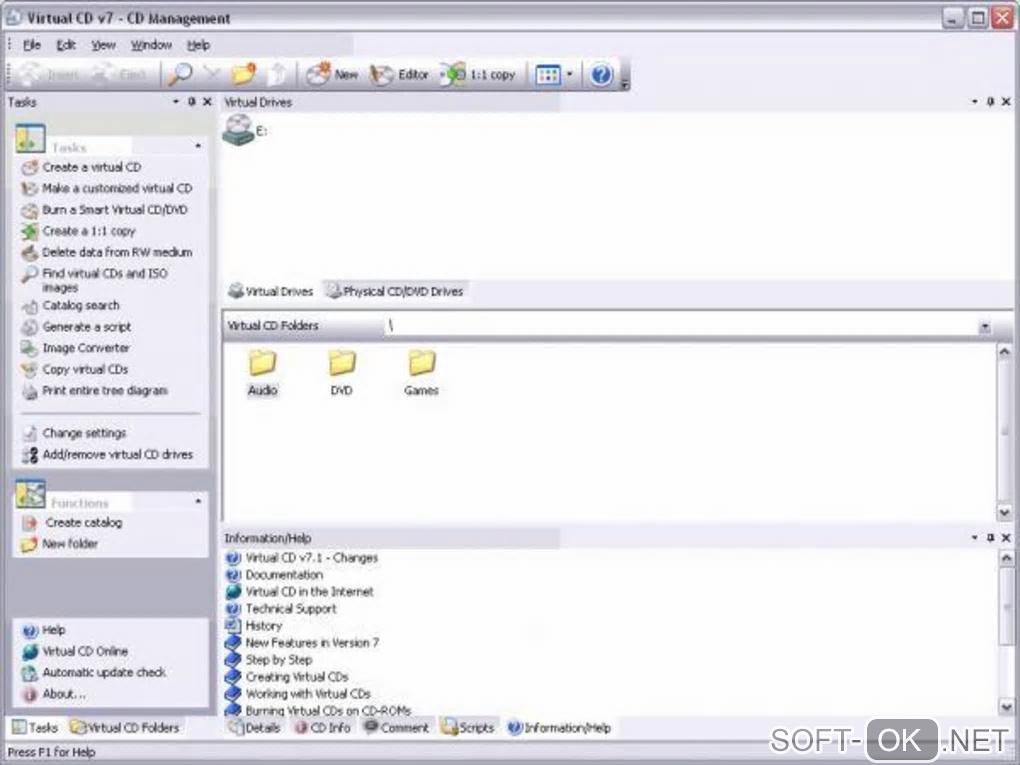Close the Tasks panel
Viewport: 1020px width, 765px height.
tap(208, 102)
